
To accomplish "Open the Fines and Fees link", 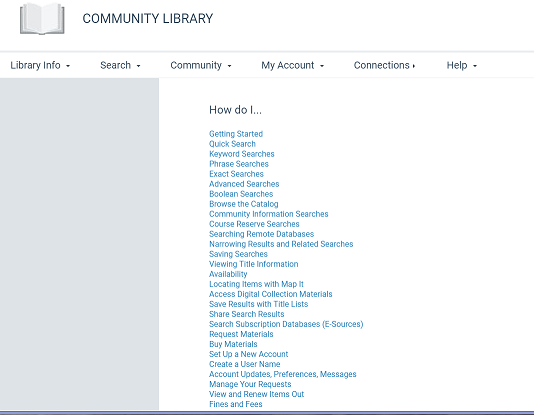I will click(x=236, y=404).
